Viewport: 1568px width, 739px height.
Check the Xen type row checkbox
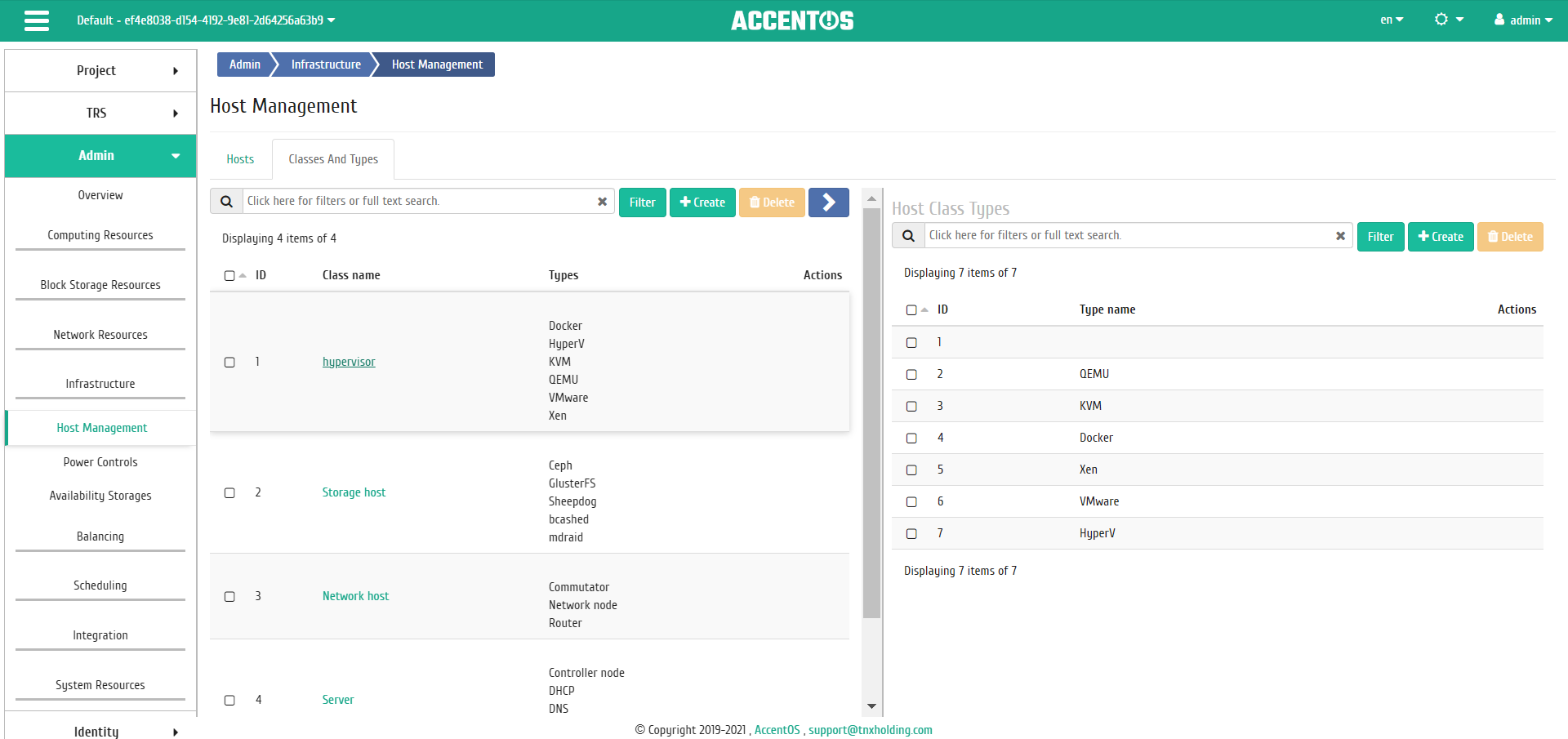(x=911, y=470)
